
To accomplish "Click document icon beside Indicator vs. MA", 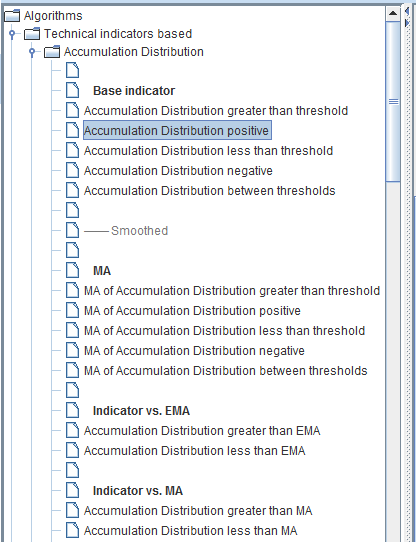I will pyautogui.click(x=72, y=491).
